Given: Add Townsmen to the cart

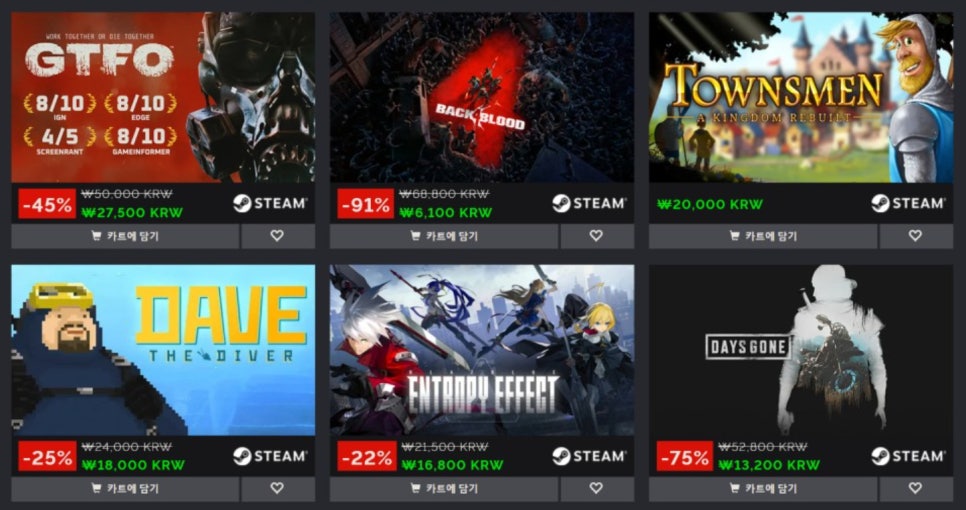Looking at the screenshot, I should (x=763, y=236).
